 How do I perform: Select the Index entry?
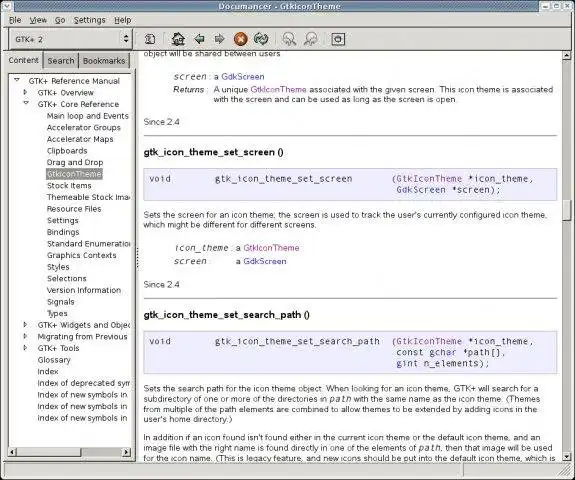[x=48, y=371]
